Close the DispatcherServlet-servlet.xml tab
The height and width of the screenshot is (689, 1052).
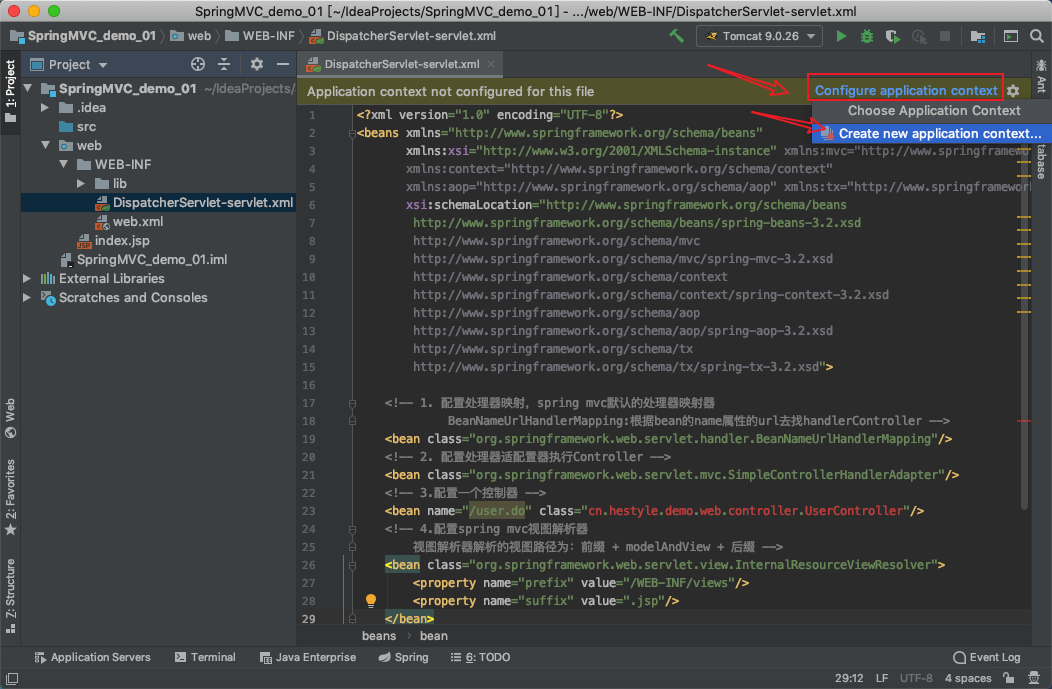(x=491, y=64)
